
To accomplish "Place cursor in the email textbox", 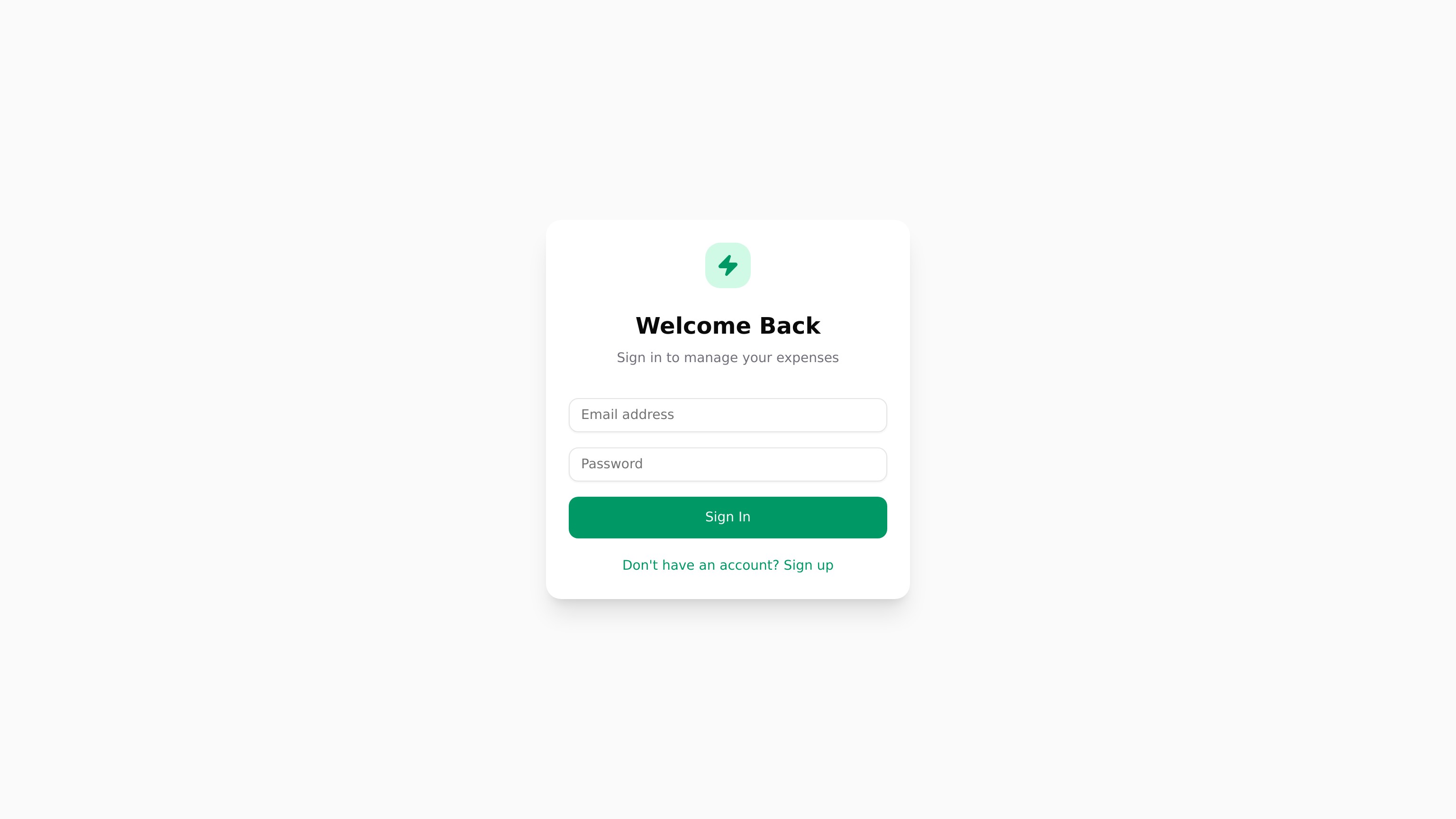I will (728, 415).
